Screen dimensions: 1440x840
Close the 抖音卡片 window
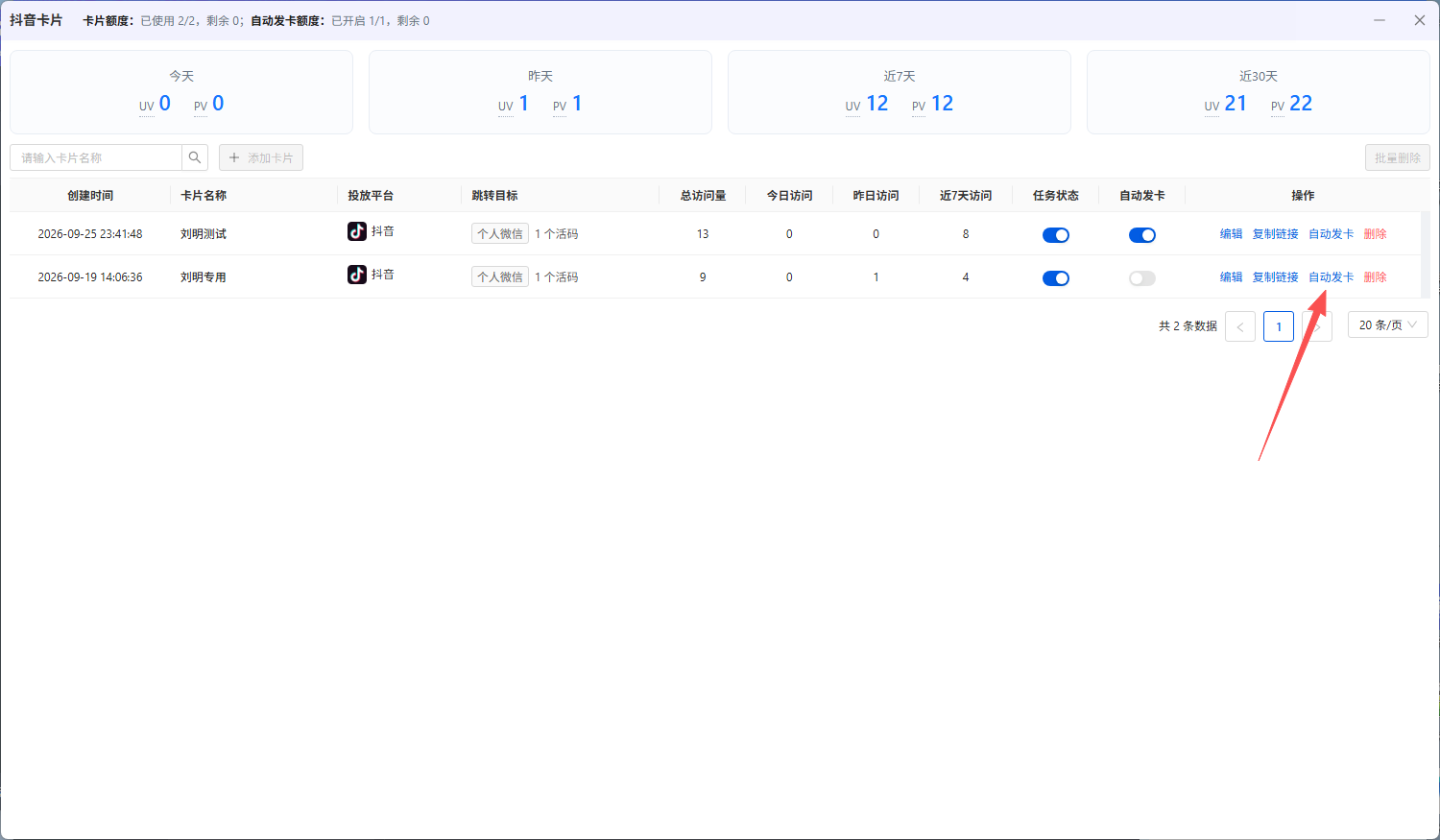(1420, 20)
